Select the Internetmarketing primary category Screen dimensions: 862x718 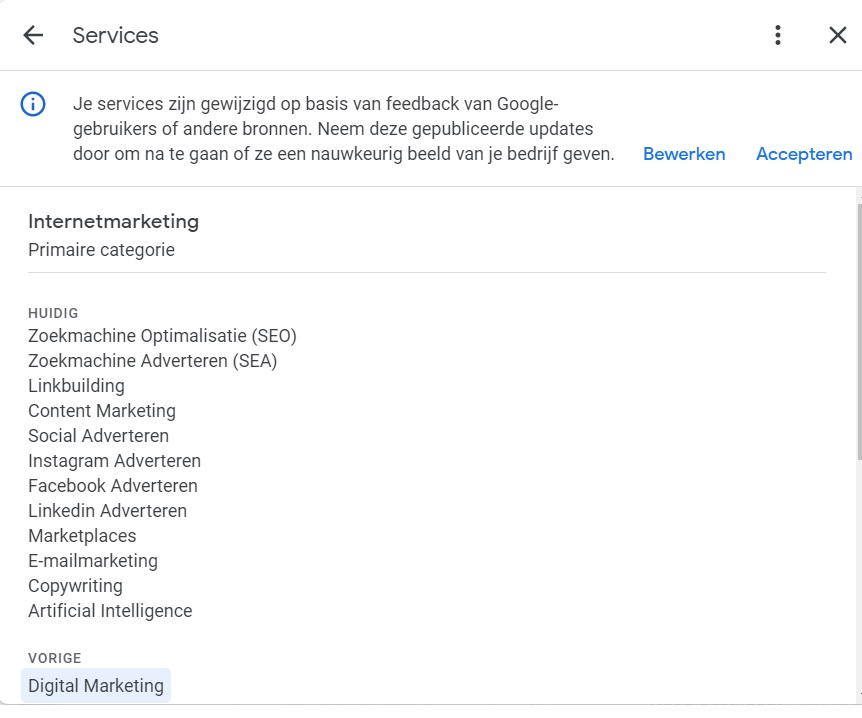point(113,221)
